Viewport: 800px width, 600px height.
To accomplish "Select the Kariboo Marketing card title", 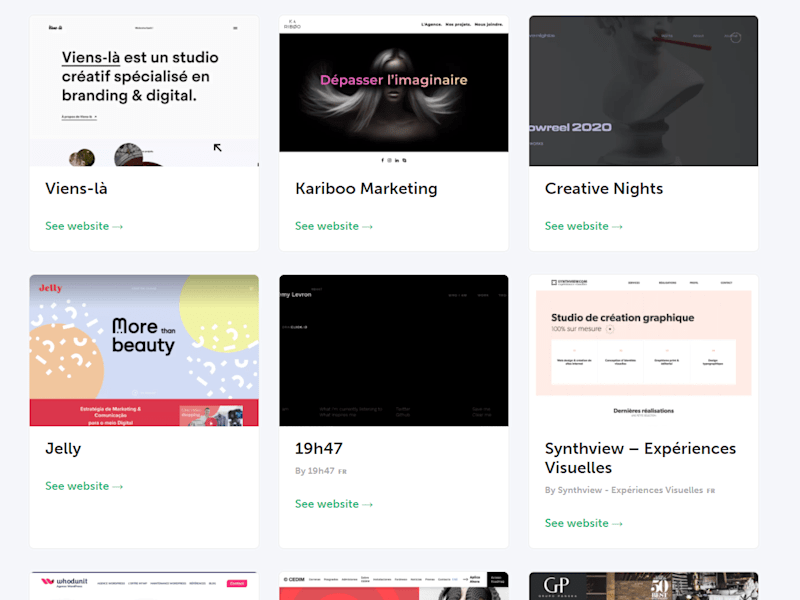I will pyautogui.click(x=366, y=188).
